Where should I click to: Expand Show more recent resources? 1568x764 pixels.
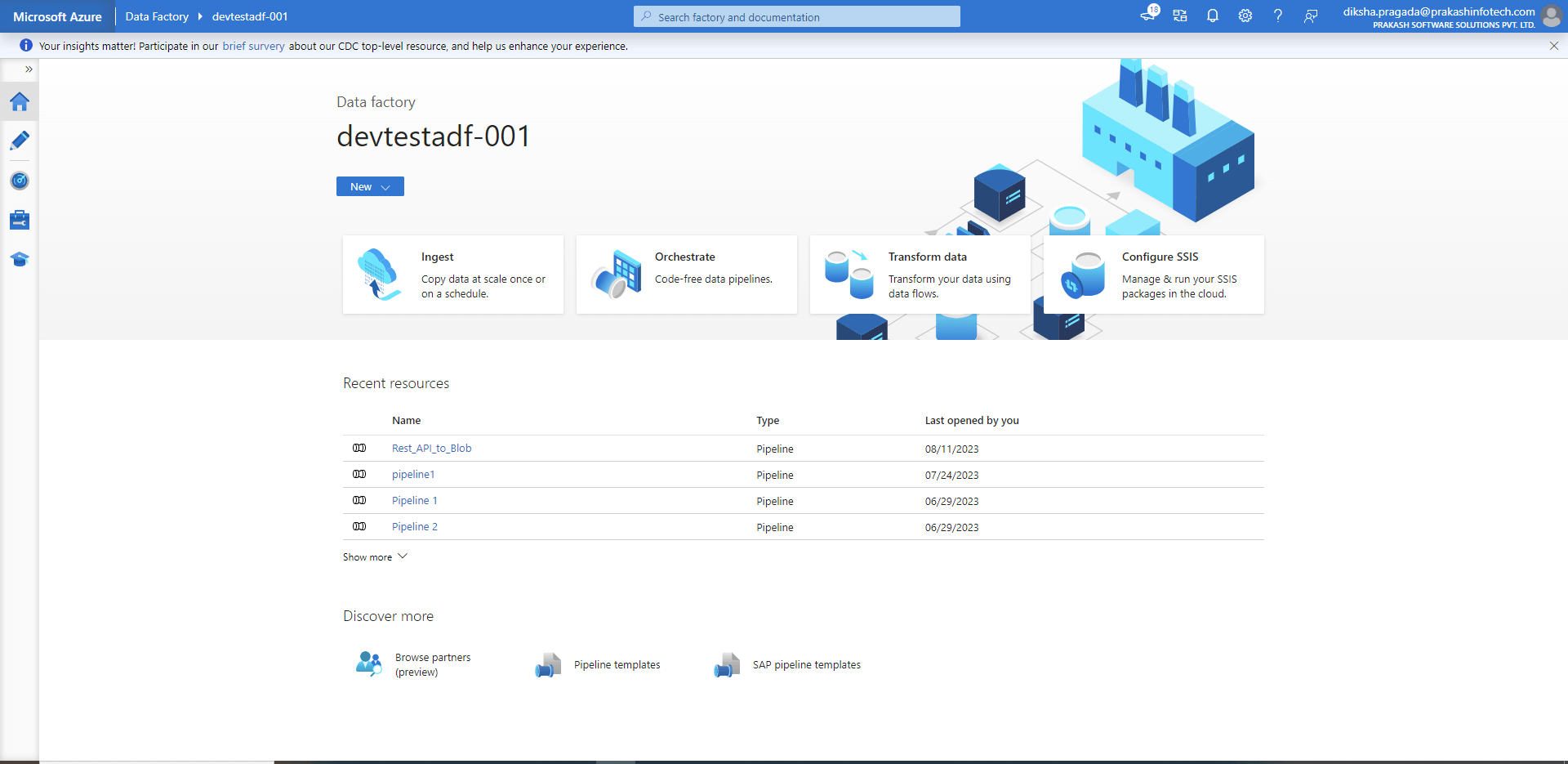click(x=375, y=557)
